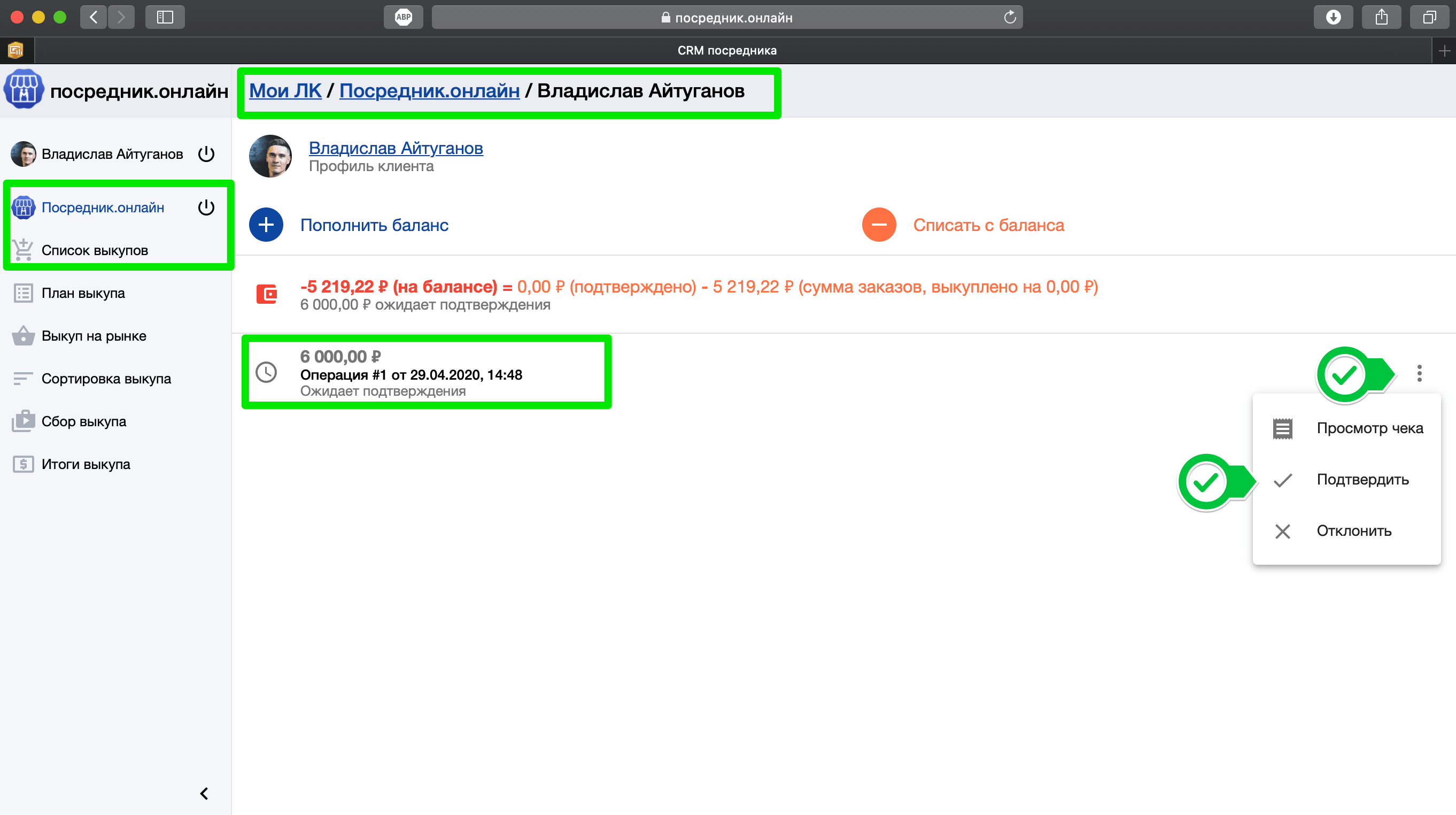Viewport: 1456px width, 815px height.
Task: Click the orange minus debit icon
Action: (x=878, y=225)
